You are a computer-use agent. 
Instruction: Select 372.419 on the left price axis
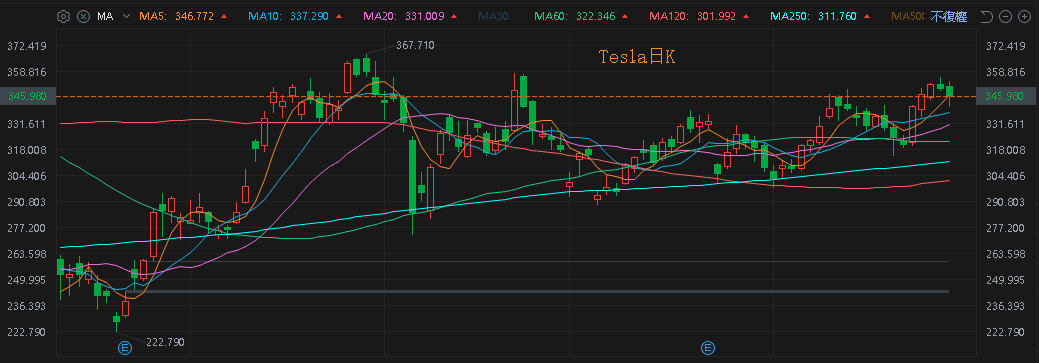point(27,46)
